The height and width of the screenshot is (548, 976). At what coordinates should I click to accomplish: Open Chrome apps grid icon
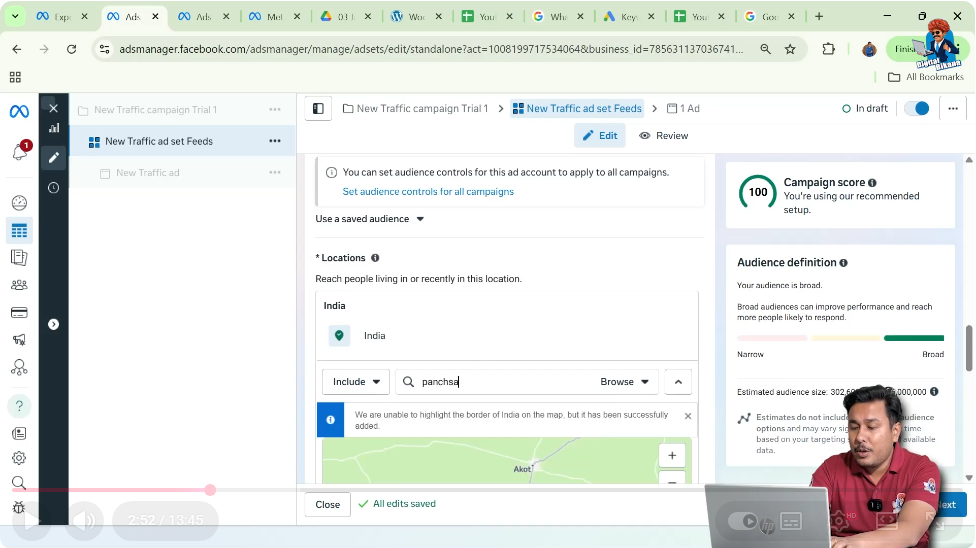tap(15, 77)
